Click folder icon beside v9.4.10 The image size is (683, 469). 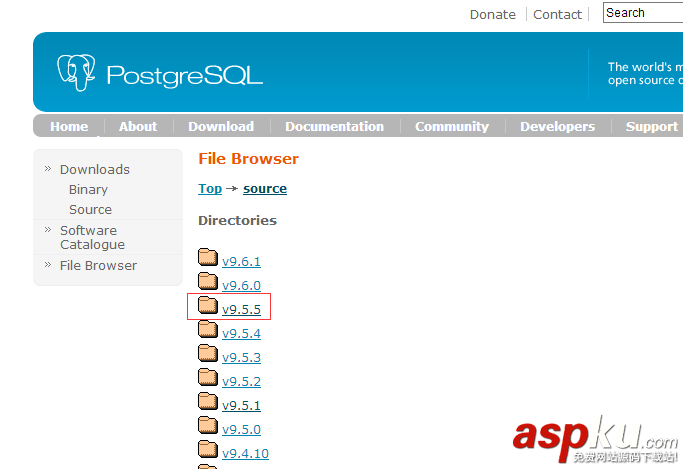pos(208,449)
